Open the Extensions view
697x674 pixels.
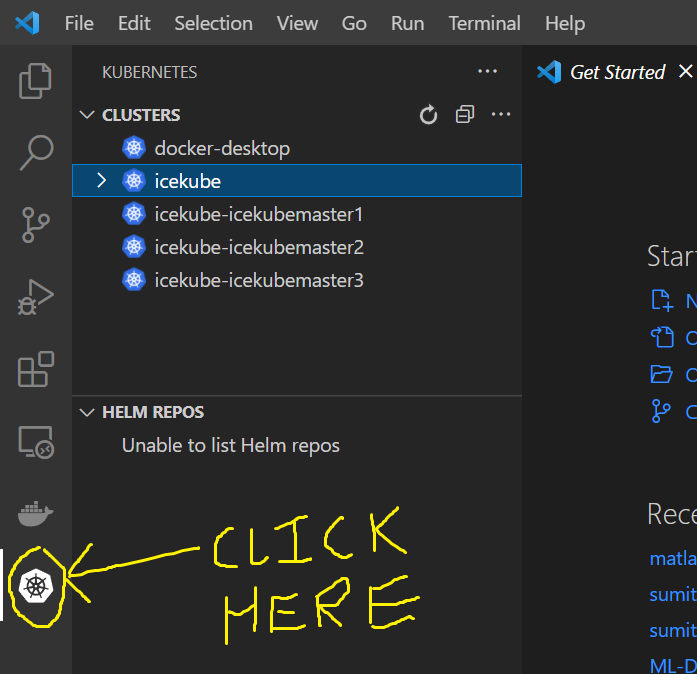click(36, 369)
